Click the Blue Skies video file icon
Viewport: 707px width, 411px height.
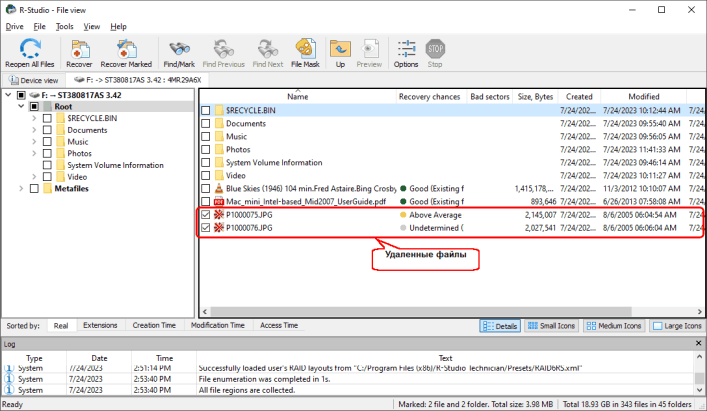[x=219, y=188]
